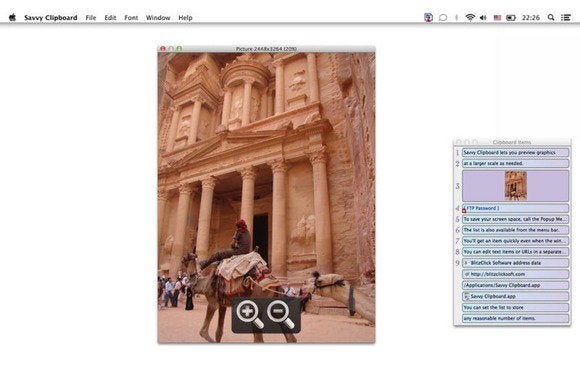Open Spotlight search magnifier
Screen dimensions: 580x388
[x=551, y=17]
